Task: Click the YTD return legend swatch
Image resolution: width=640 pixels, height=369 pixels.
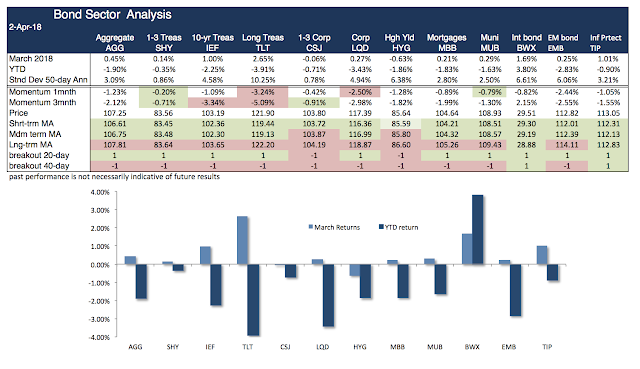Action: (x=381, y=227)
